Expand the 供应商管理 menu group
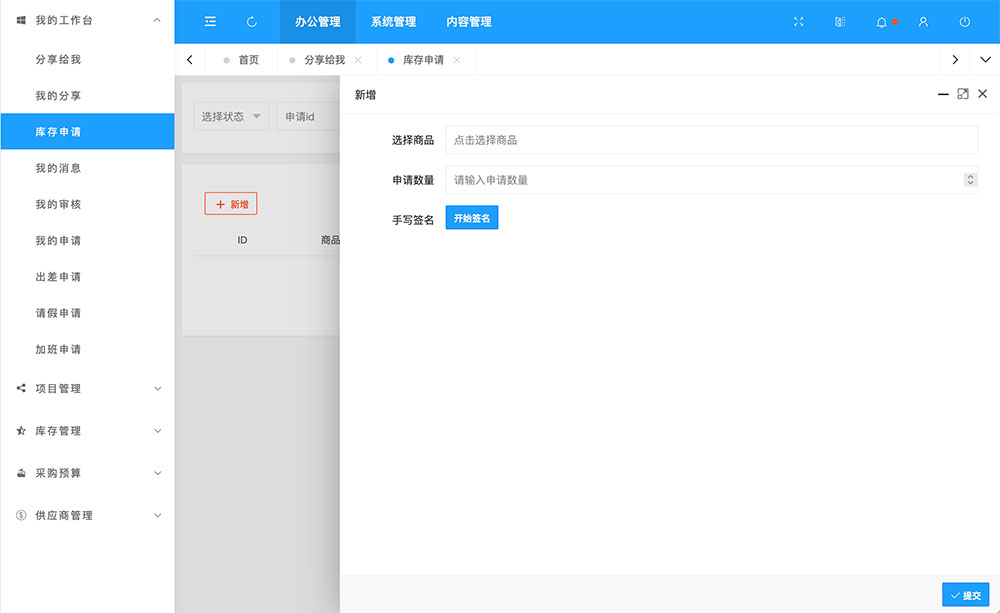The height and width of the screenshot is (613, 1000). coord(158,515)
